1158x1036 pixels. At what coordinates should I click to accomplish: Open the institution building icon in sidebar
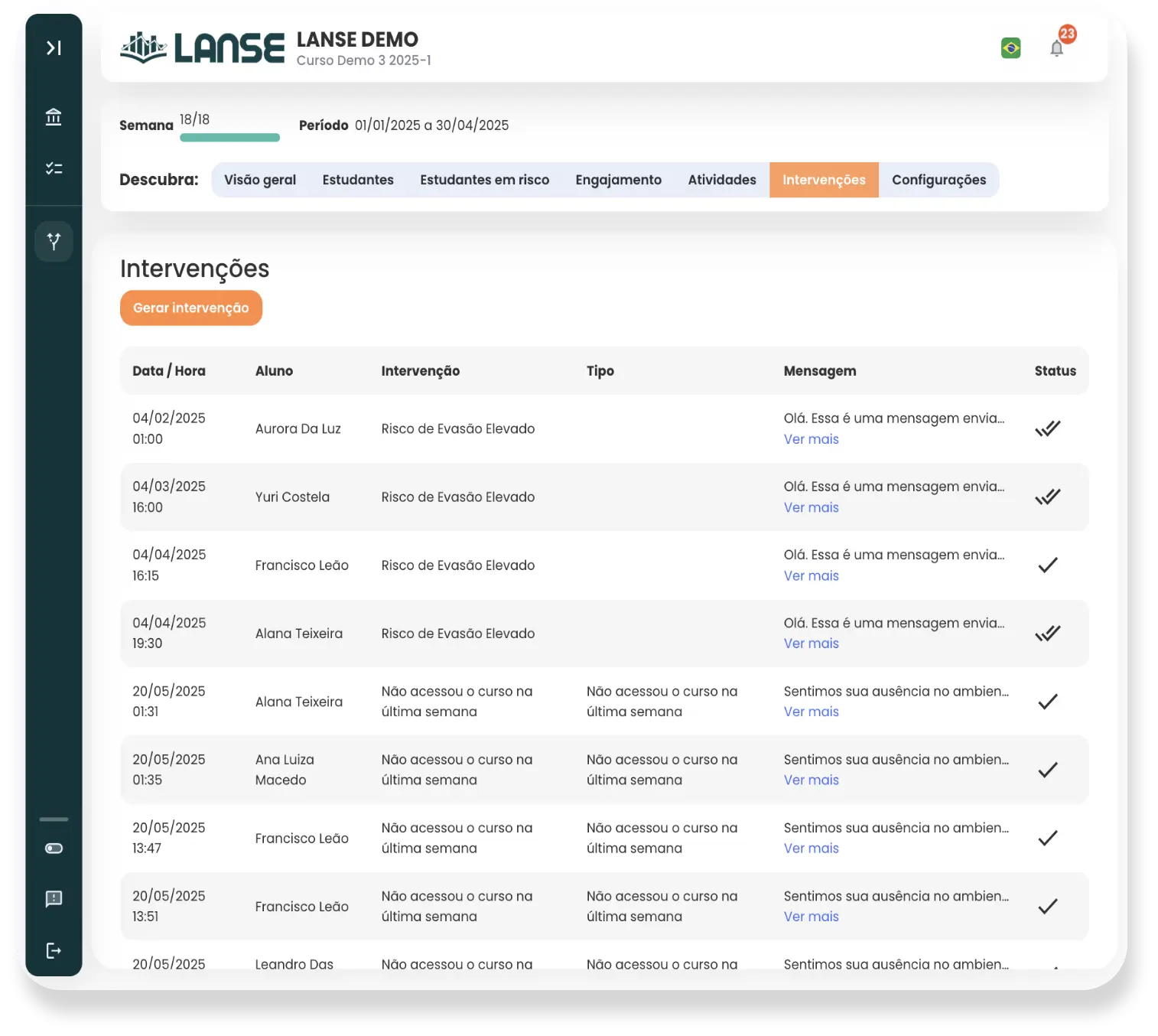point(54,117)
